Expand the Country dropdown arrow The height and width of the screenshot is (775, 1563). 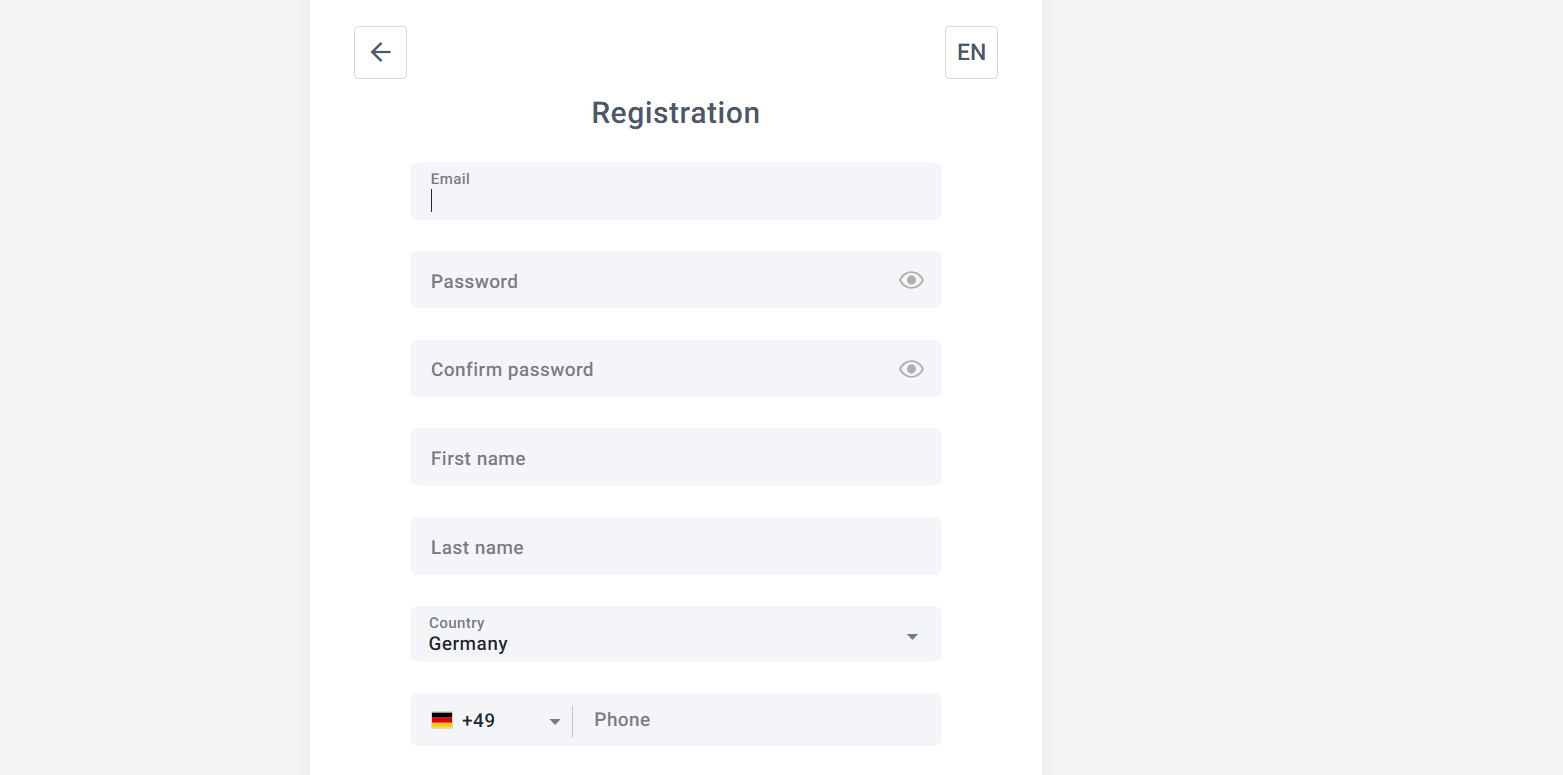pyautogui.click(x=912, y=637)
